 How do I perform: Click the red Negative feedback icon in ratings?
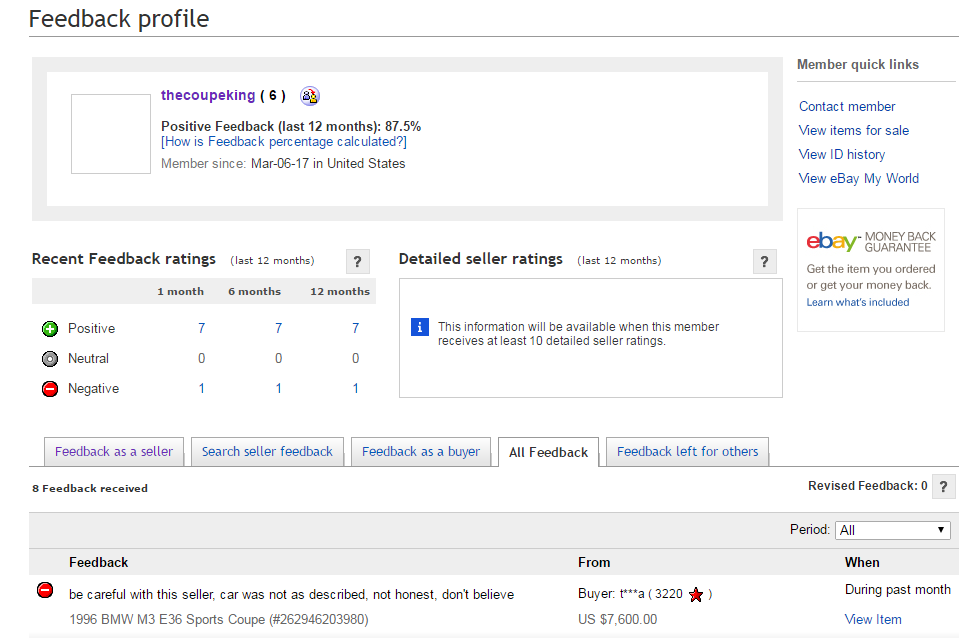[50, 389]
